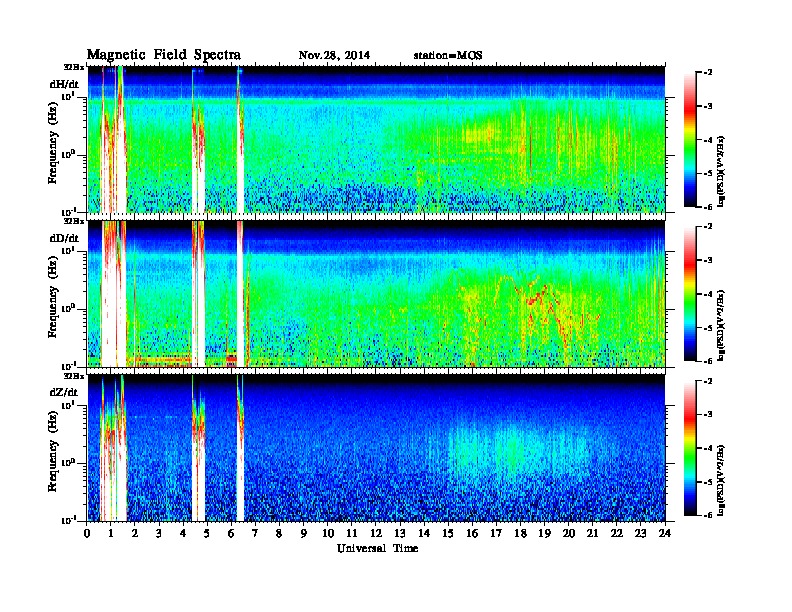Click hour tick label "7" on time axis

point(256,533)
